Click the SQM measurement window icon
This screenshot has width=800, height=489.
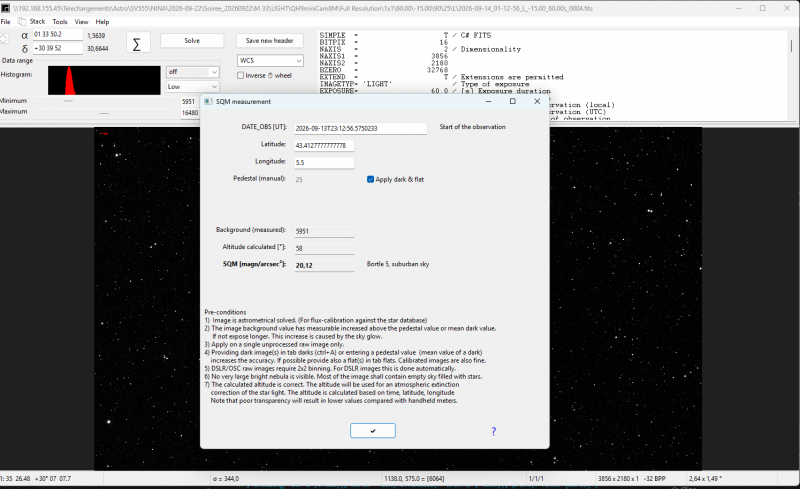coord(208,102)
